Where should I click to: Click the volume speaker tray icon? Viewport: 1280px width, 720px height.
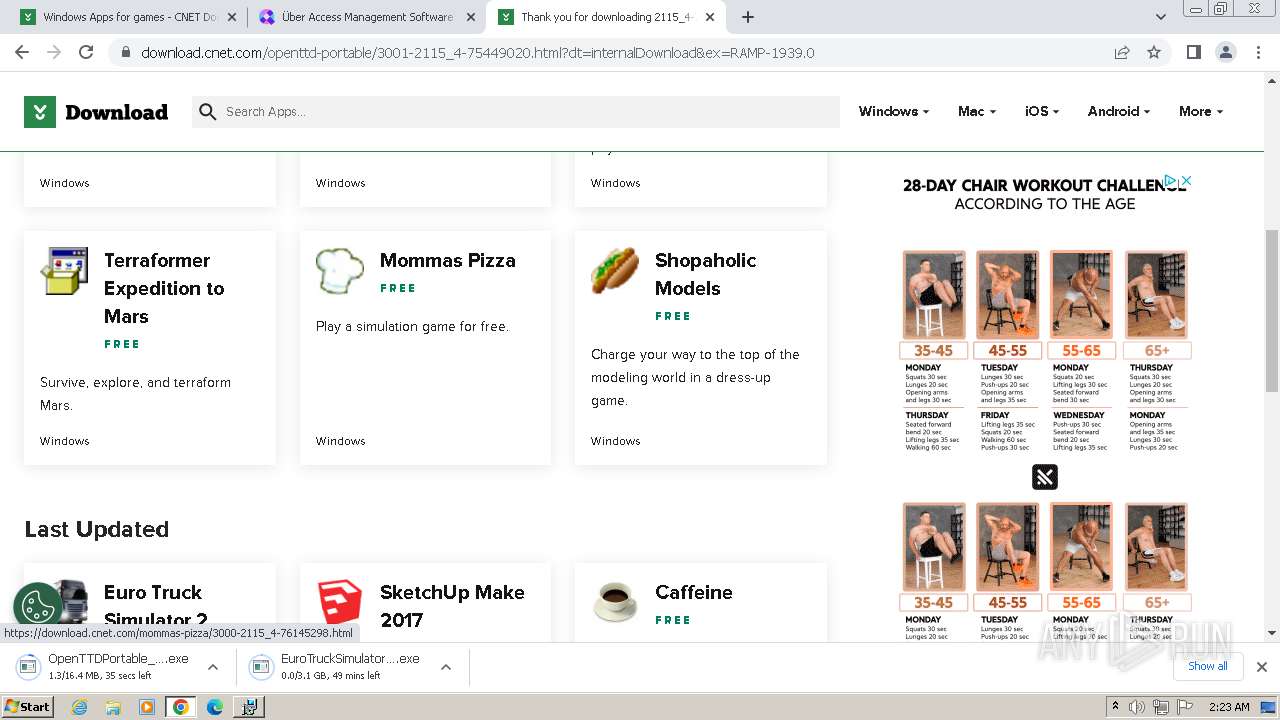click(1138, 707)
